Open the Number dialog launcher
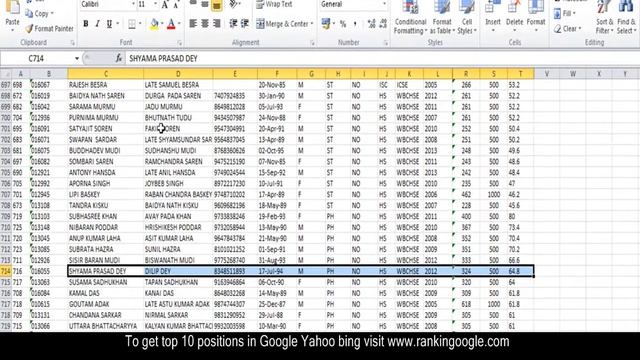The width and height of the screenshot is (640, 360). tap(385, 42)
